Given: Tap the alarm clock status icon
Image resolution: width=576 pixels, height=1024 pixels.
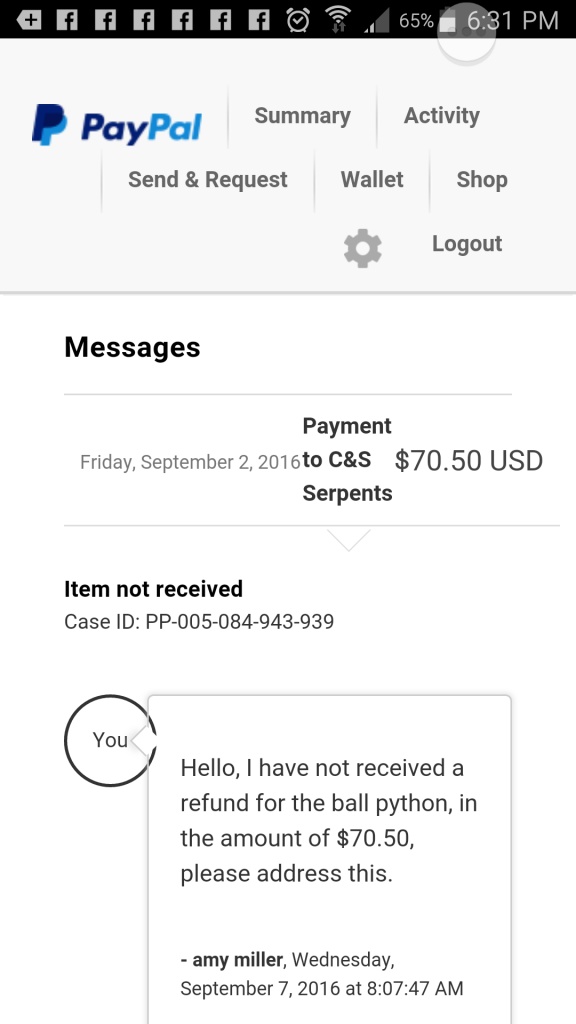Looking at the screenshot, I should [x=298, y=21].
